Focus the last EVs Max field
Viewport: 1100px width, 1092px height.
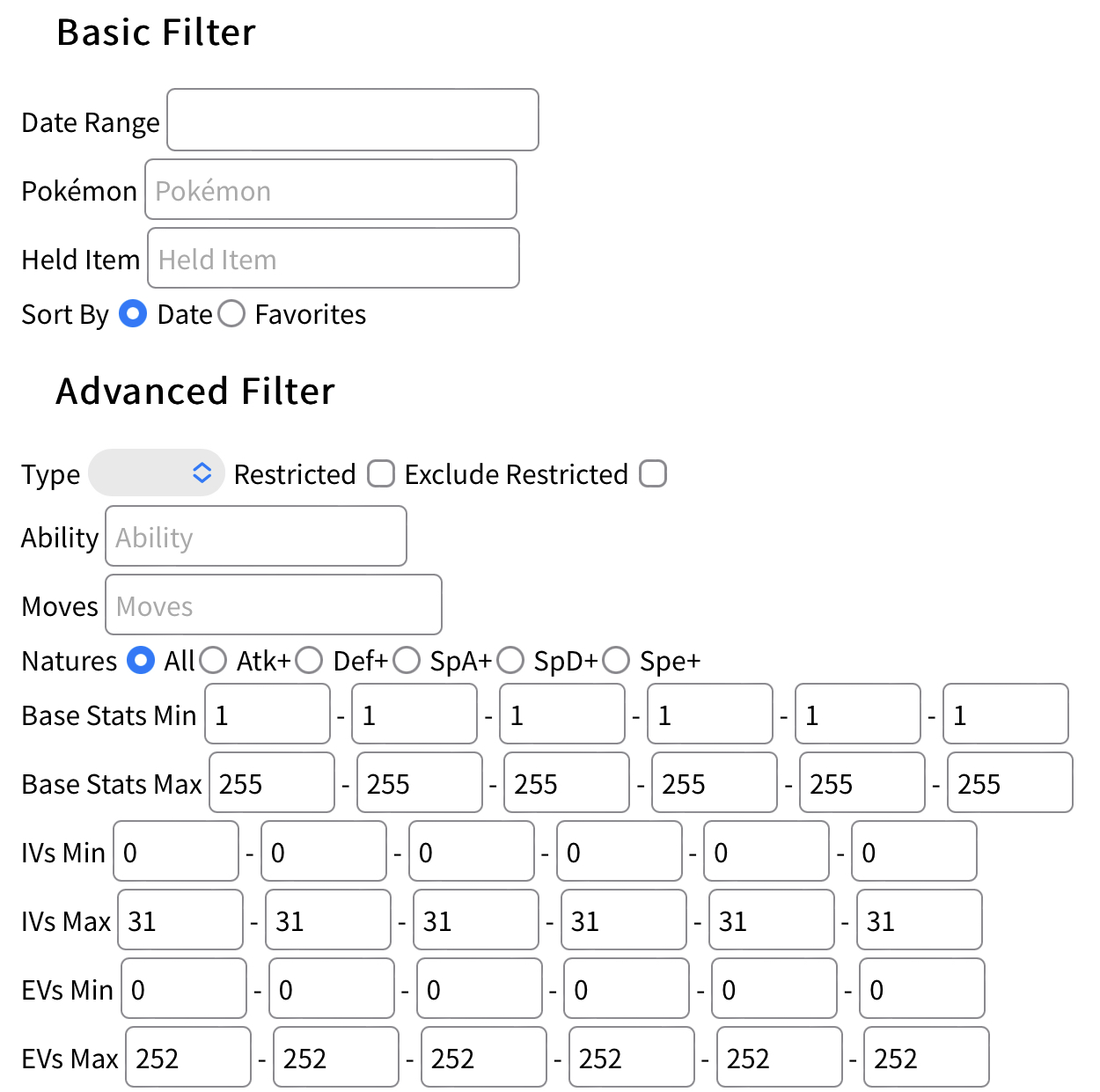pyautogui.click(x=926, y=1057)
